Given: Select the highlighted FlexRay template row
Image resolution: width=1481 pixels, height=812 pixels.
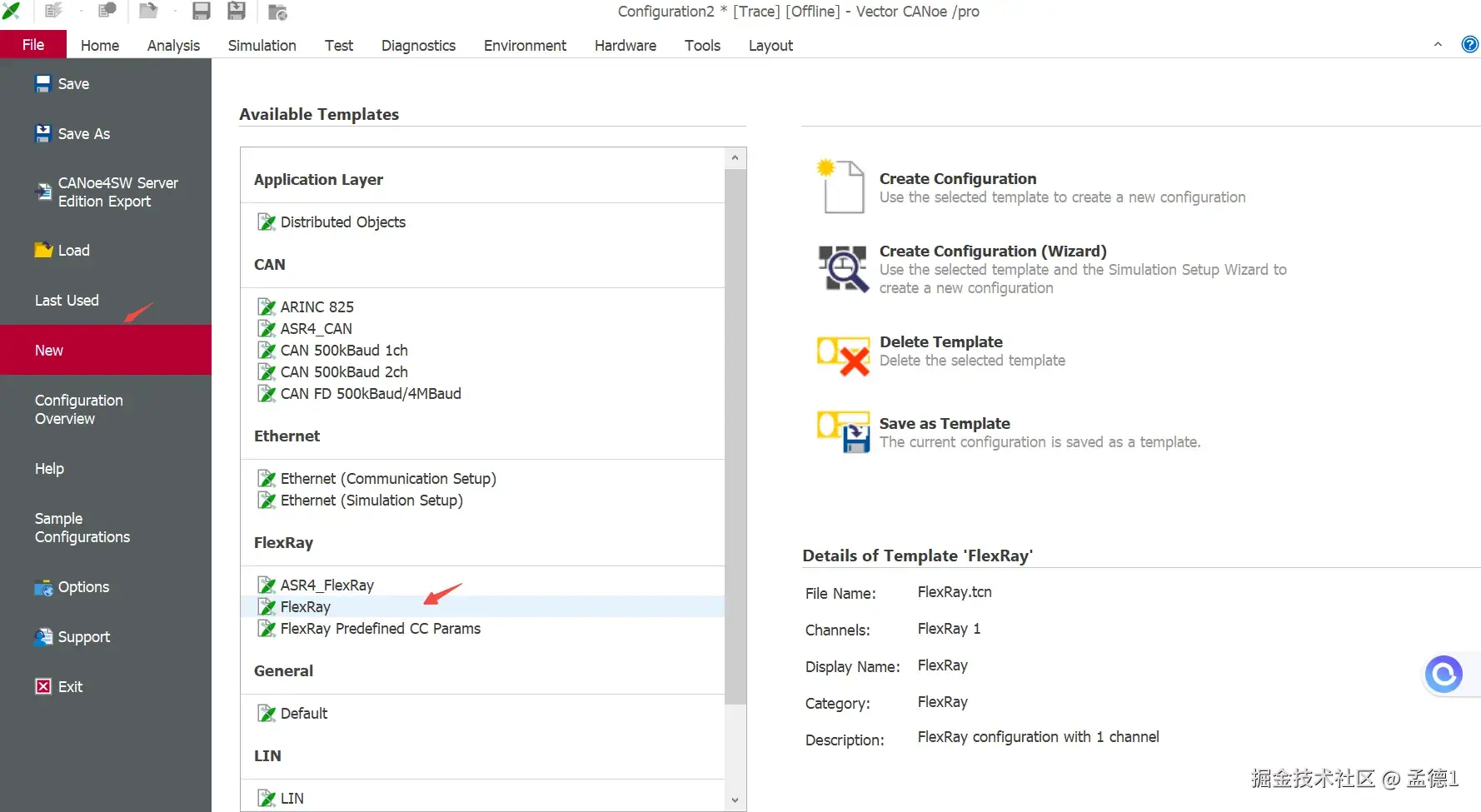Looking at the screenshot, I should [483, 607].
